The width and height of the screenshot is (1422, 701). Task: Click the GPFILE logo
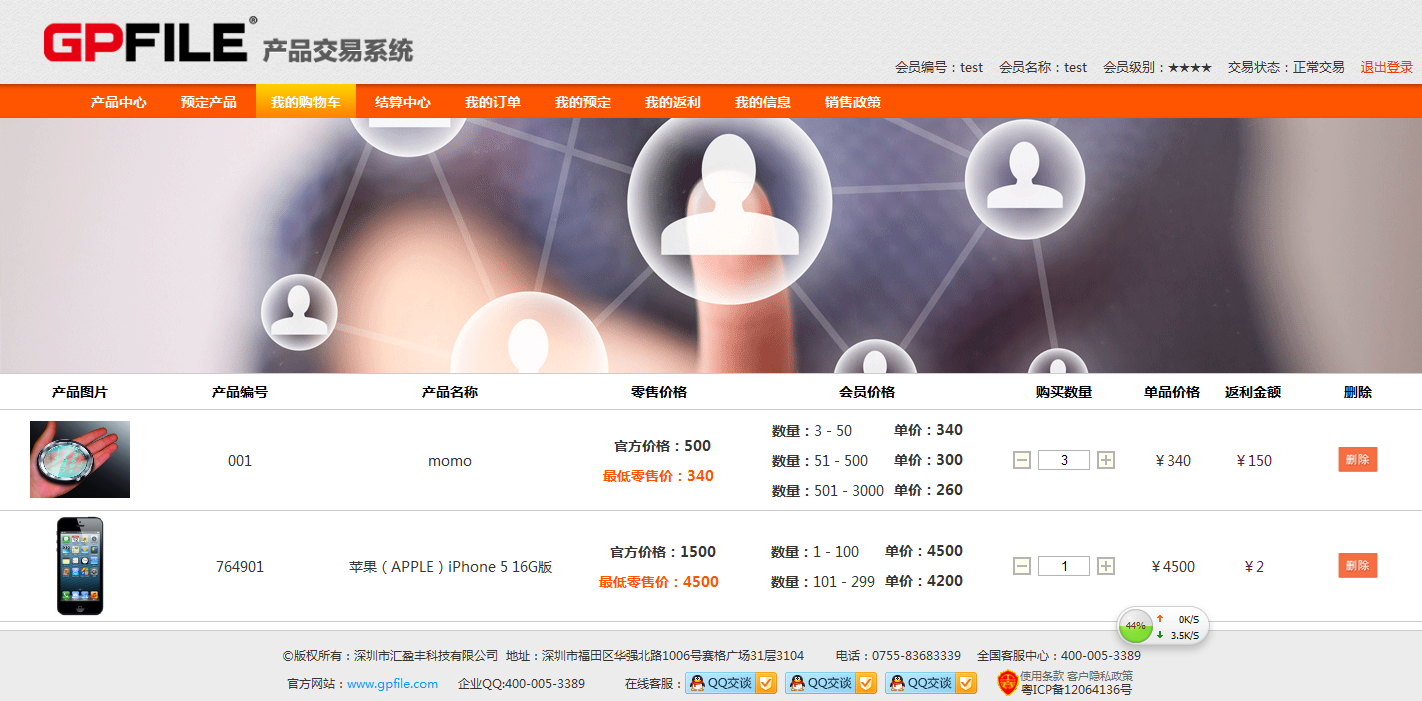[146, 42]
